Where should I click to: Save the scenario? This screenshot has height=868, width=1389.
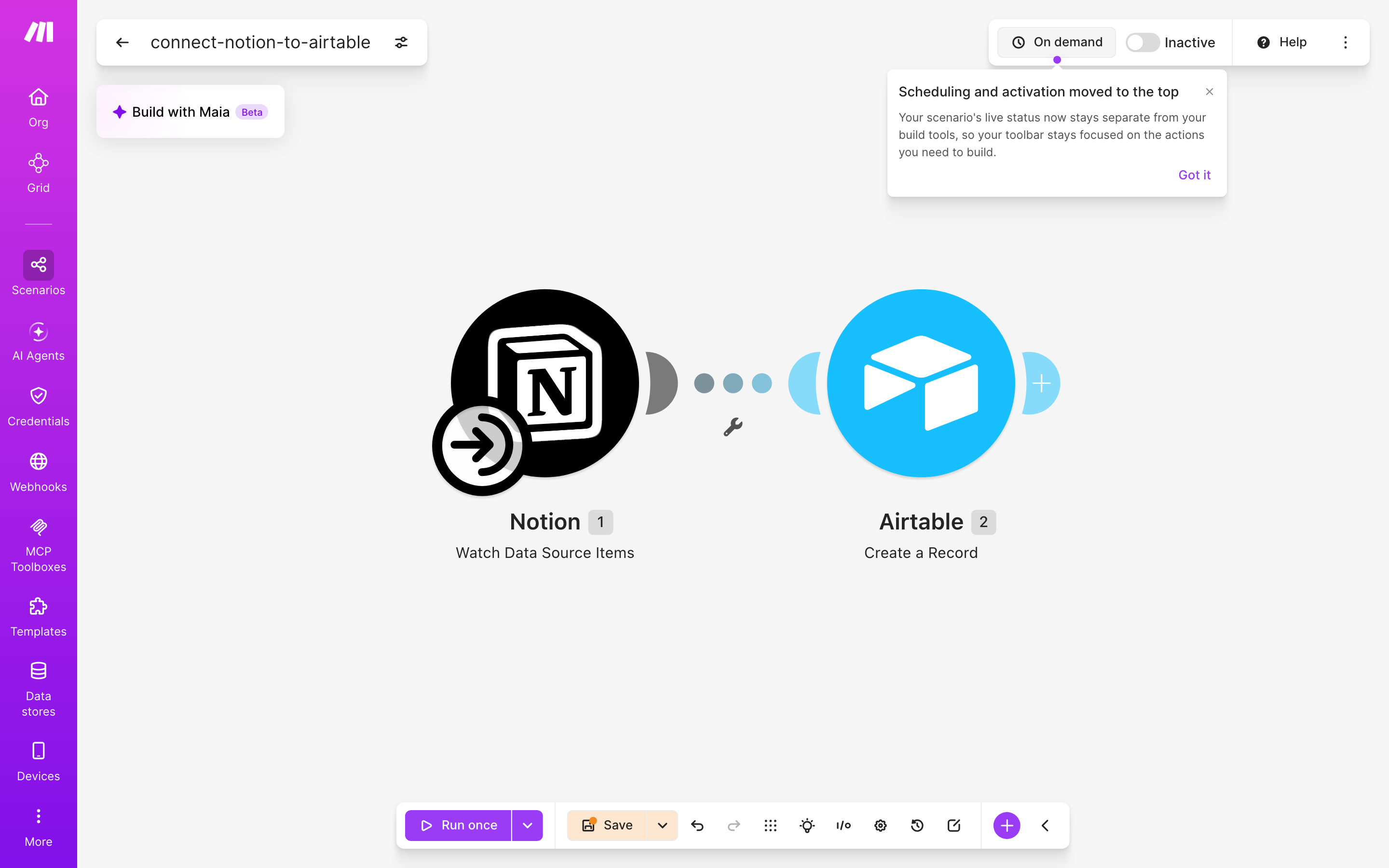tap(607, 826)
